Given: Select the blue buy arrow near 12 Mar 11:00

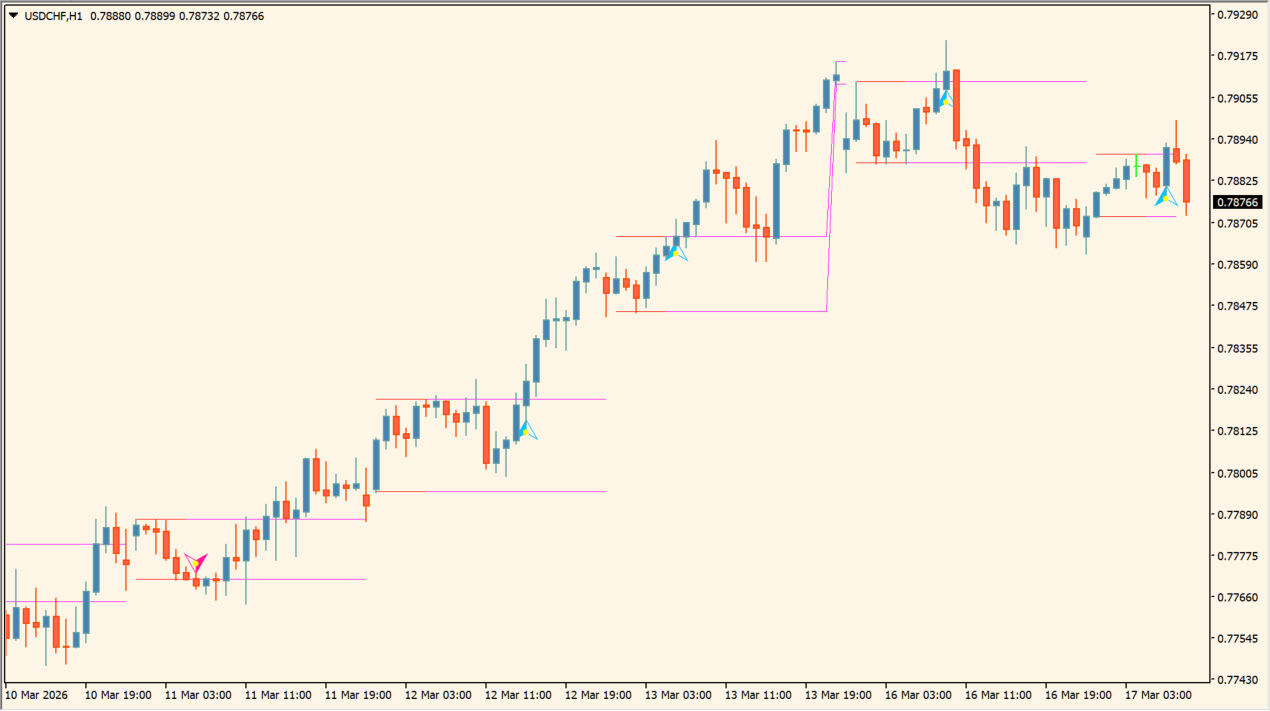Looking at the screenshot, I should 525,430.
